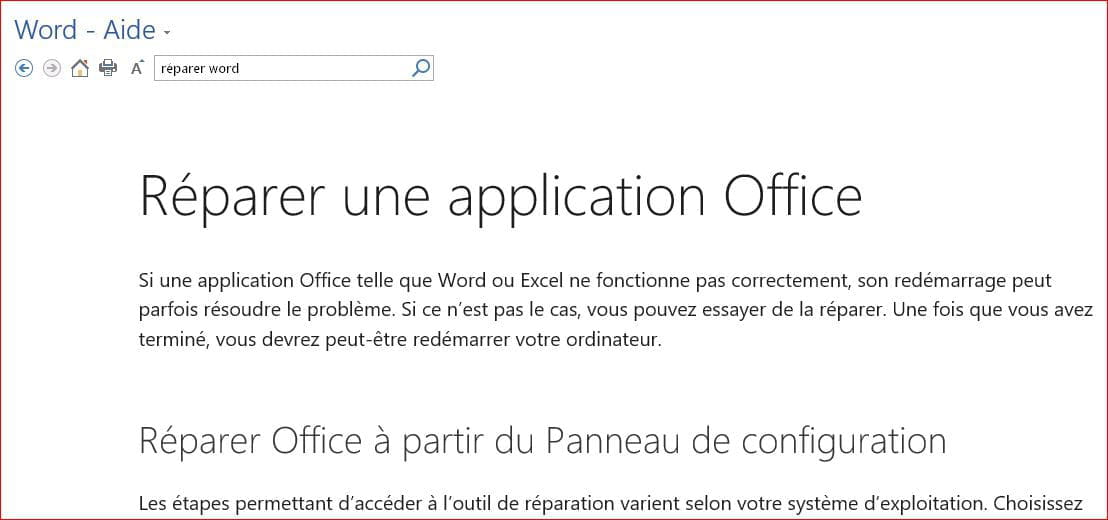This screenshot has width=1108, height=520.
Task: Select the heading "Réparer une application Office"
Action: coord(501,194)
